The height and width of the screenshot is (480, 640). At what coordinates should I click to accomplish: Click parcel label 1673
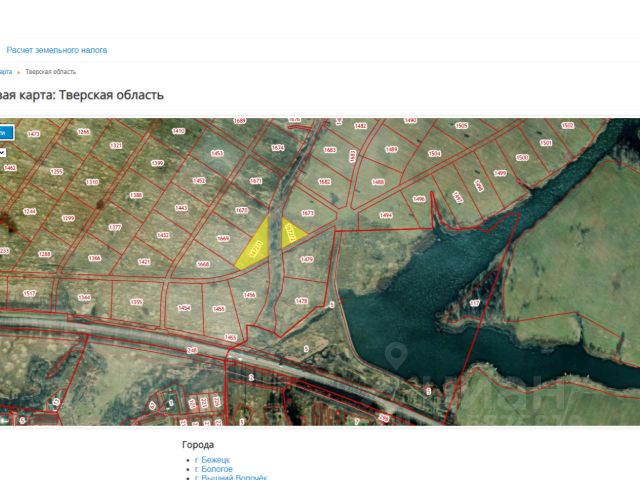[307, 213]
